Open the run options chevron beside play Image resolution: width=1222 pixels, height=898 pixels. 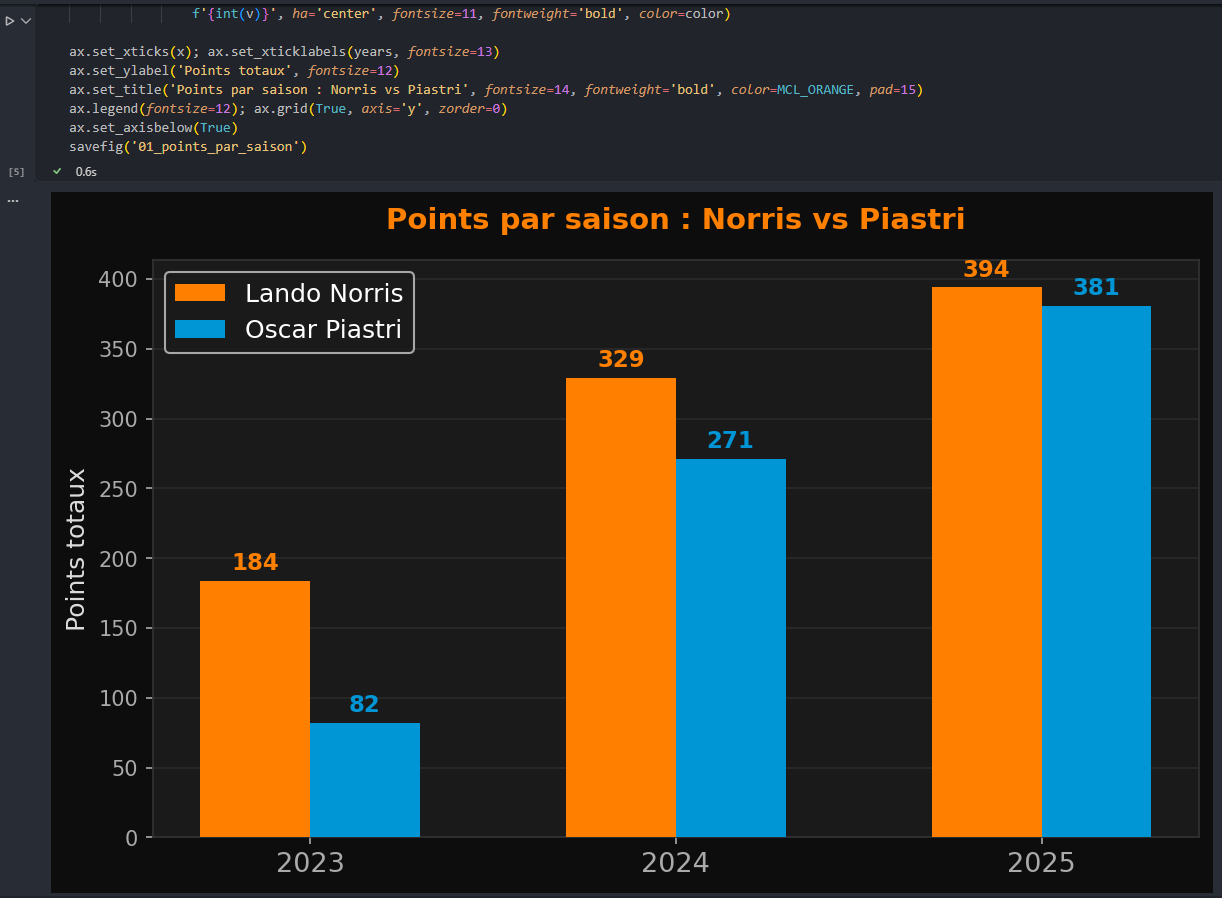click(x=26, y=20)
